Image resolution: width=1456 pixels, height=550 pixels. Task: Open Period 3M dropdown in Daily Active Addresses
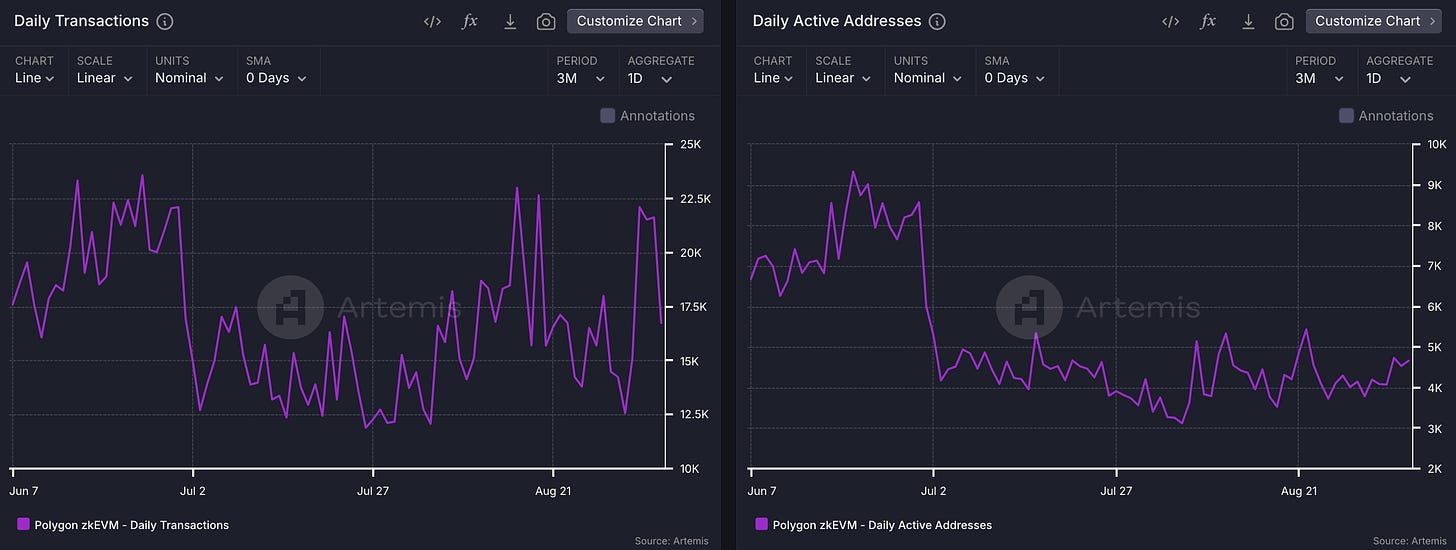(1321, 78)
